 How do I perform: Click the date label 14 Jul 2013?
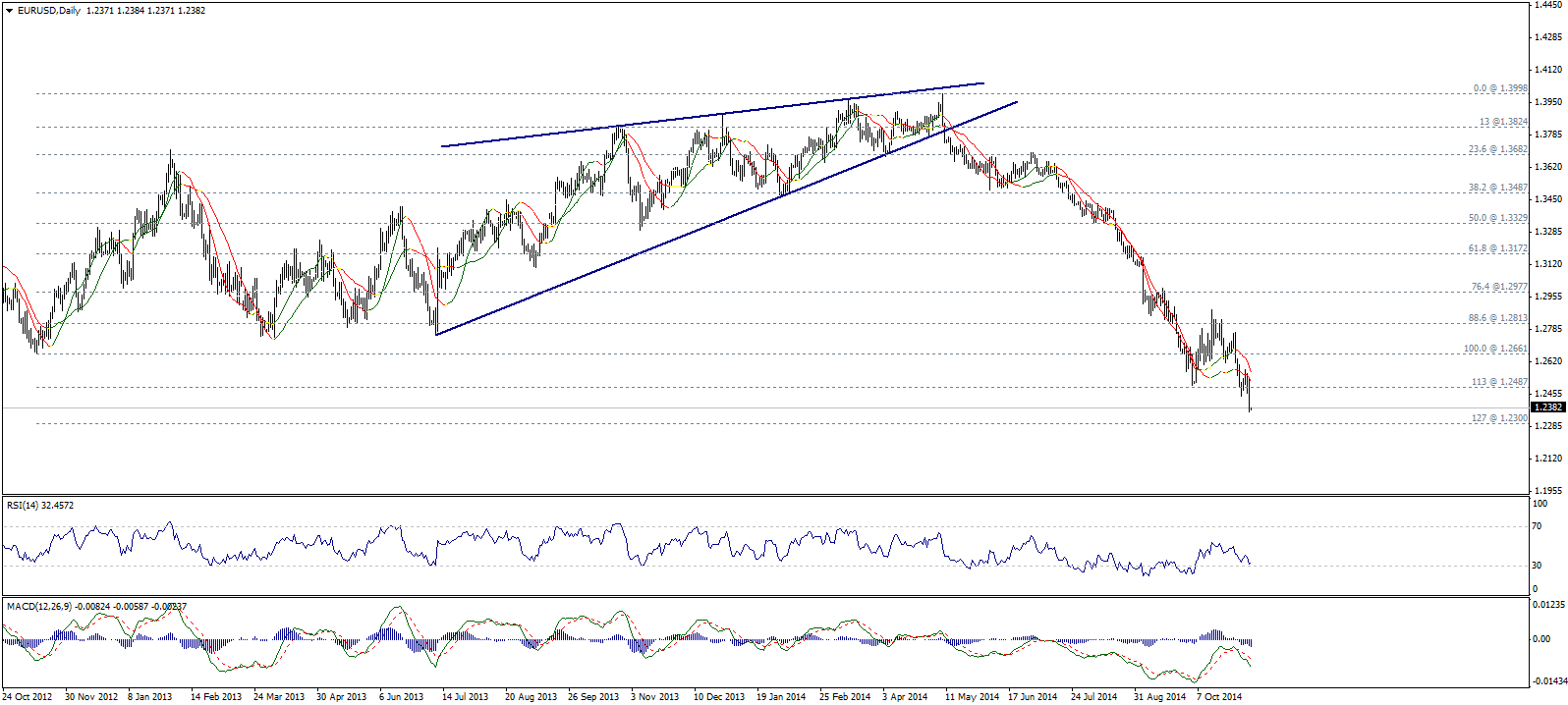point(465,697)
